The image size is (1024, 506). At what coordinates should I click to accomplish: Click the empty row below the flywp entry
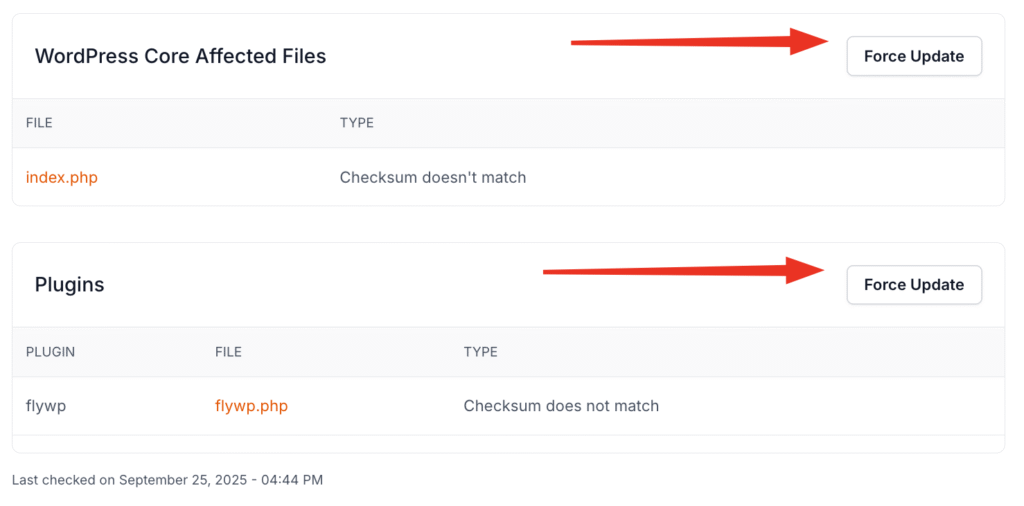pos(508,443)
